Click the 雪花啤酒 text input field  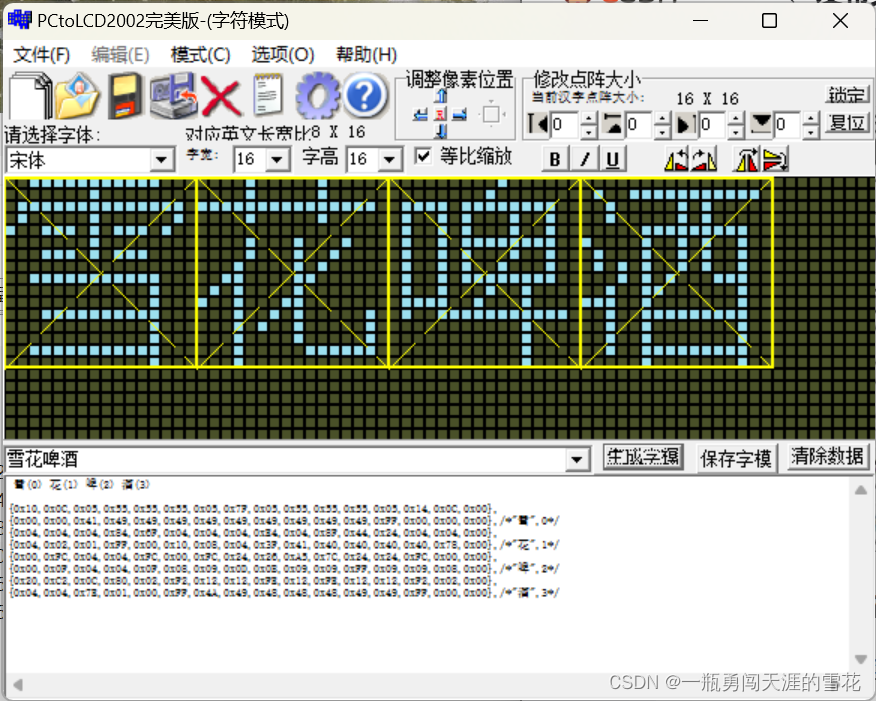(x=285, y=460)
